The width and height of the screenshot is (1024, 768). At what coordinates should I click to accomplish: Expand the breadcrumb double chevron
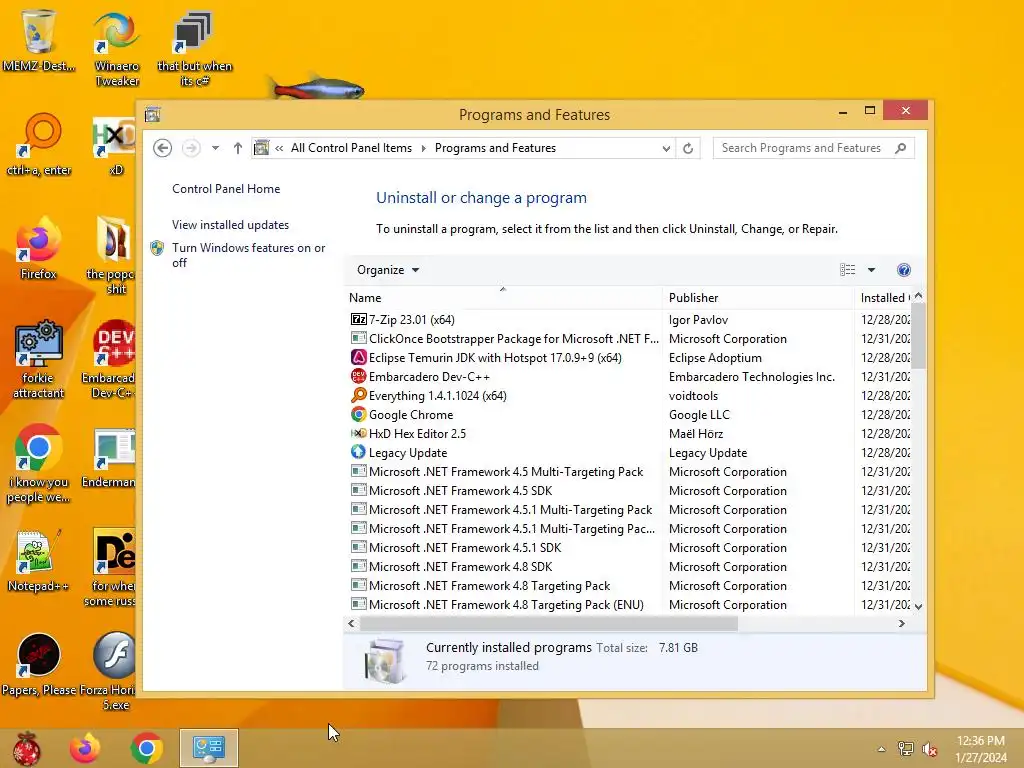point(279,148)
